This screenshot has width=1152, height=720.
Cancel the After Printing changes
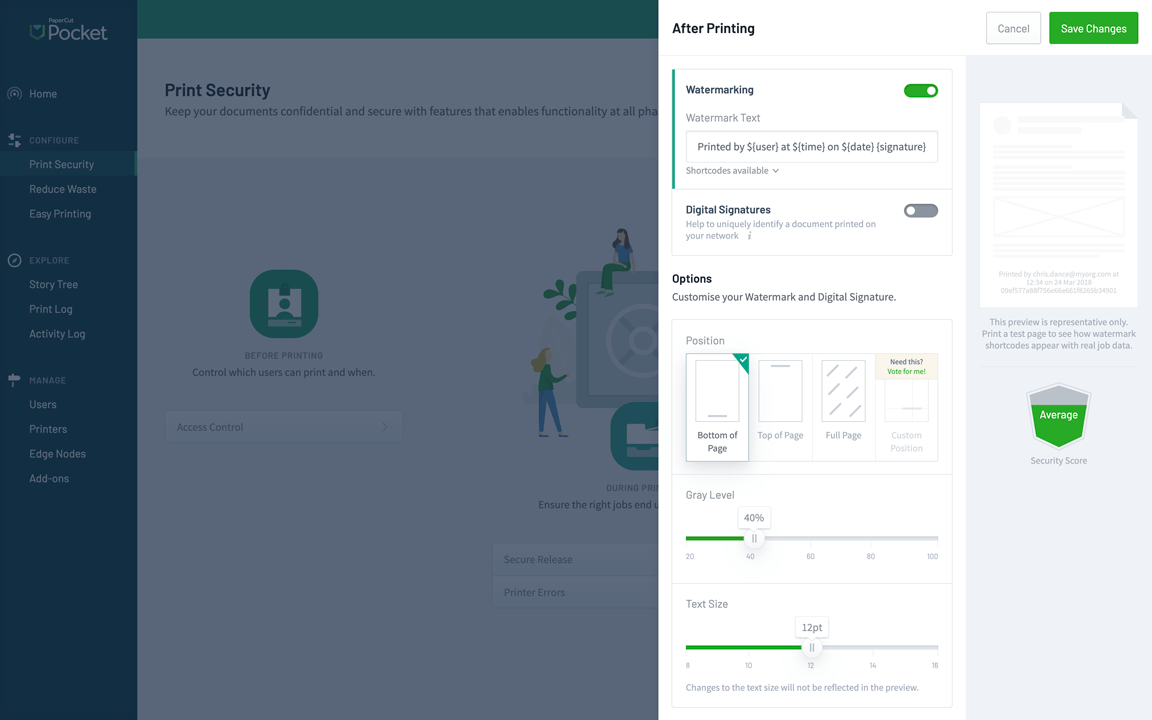pyautogui.click(x=1013, y=29)
